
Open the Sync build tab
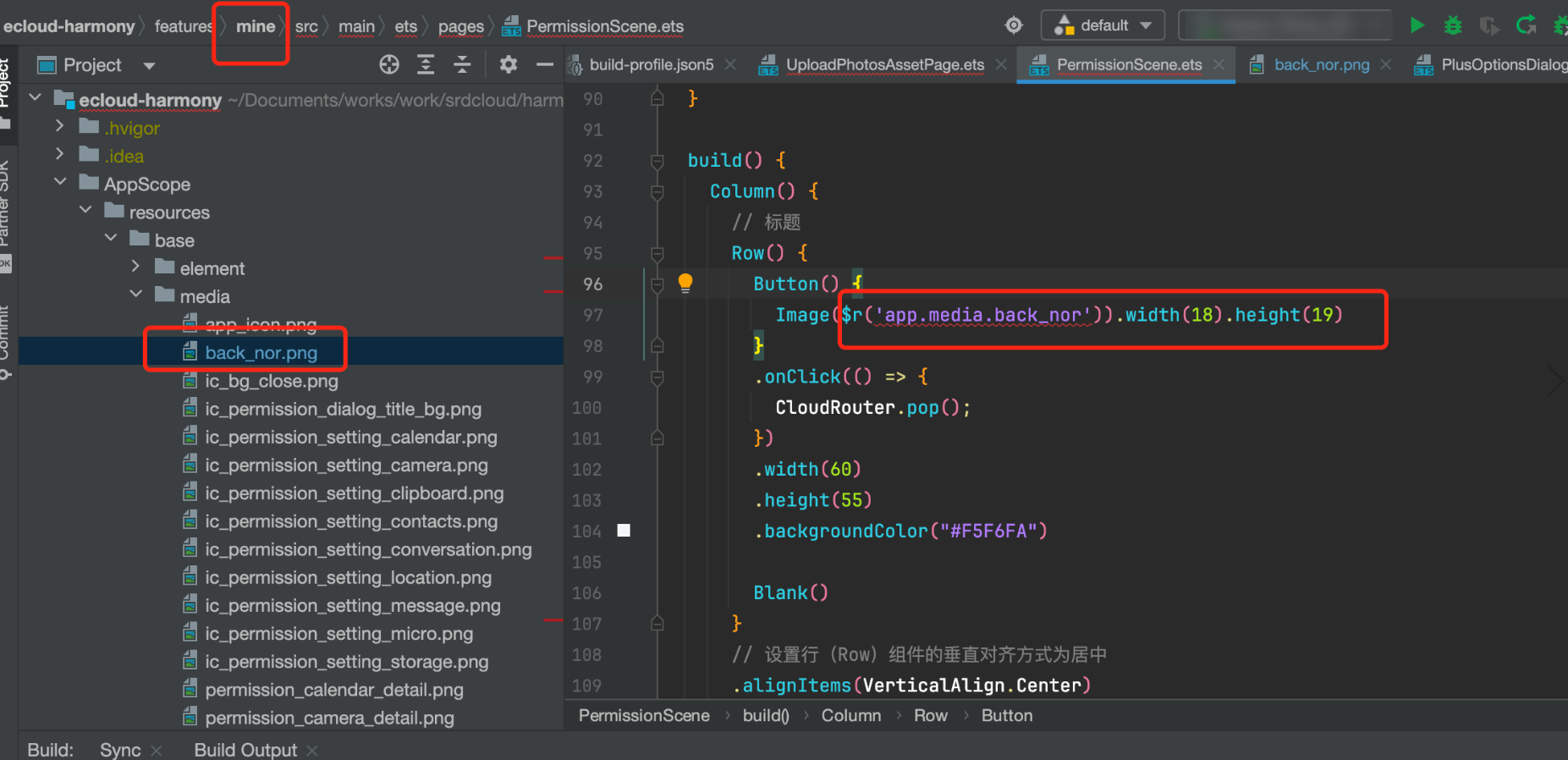[x=120, y=750]
